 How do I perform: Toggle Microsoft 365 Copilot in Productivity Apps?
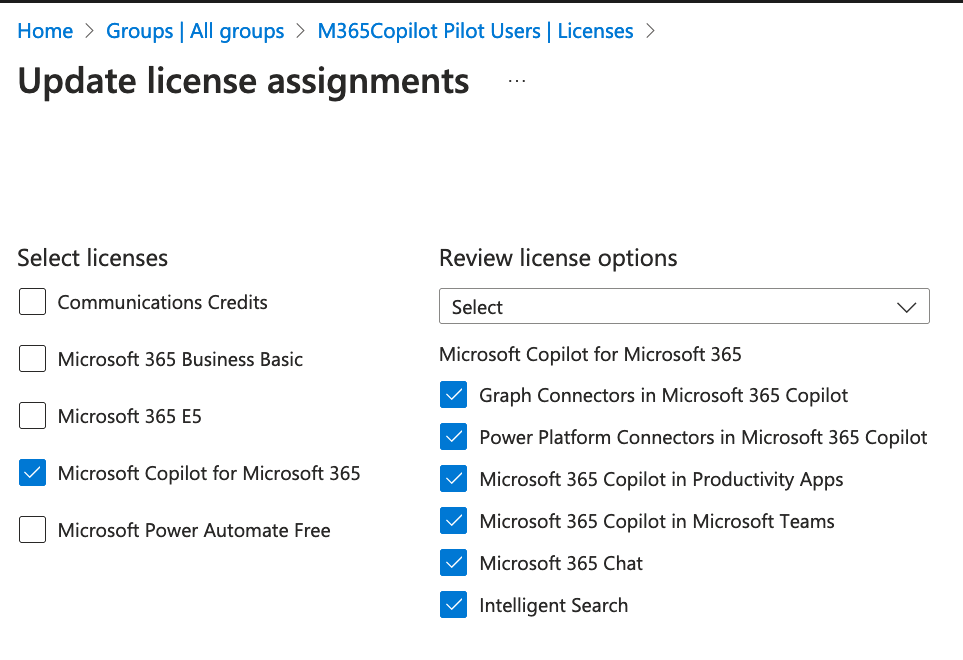(x=453, y=479)
